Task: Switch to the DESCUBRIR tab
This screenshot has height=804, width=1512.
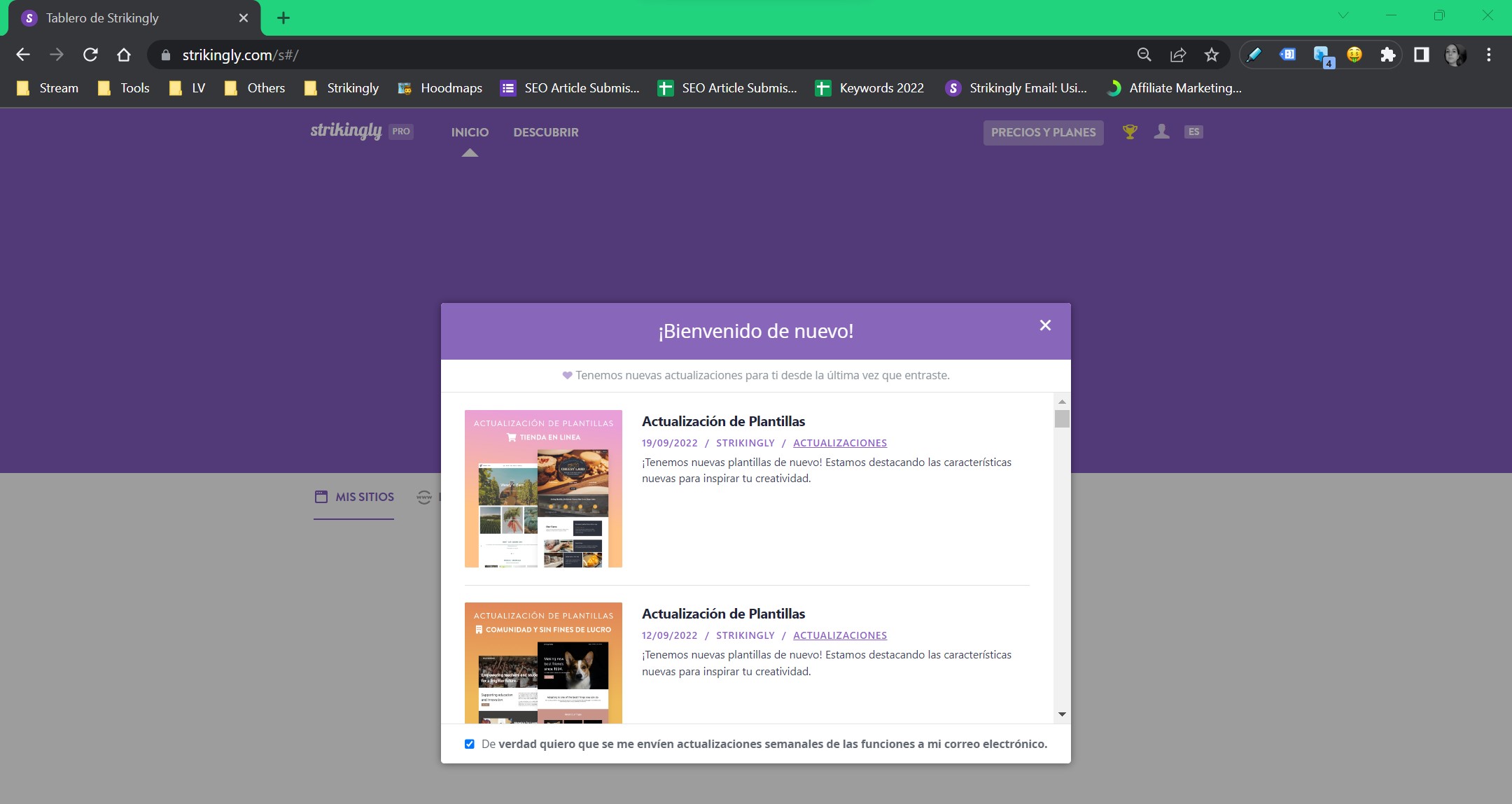Action: [545, 132]
